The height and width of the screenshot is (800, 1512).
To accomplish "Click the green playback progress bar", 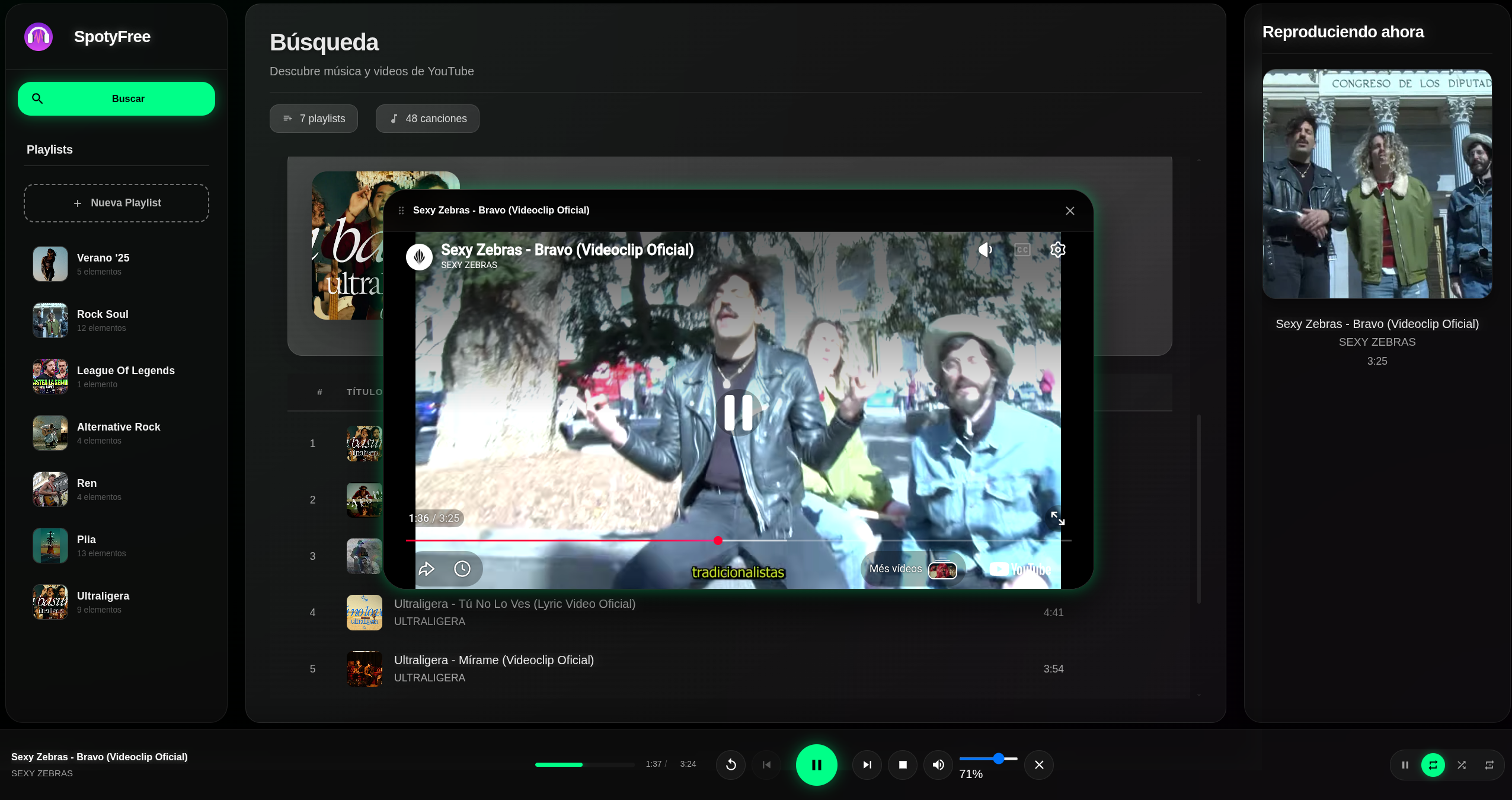I will click(x=584, y=765).
